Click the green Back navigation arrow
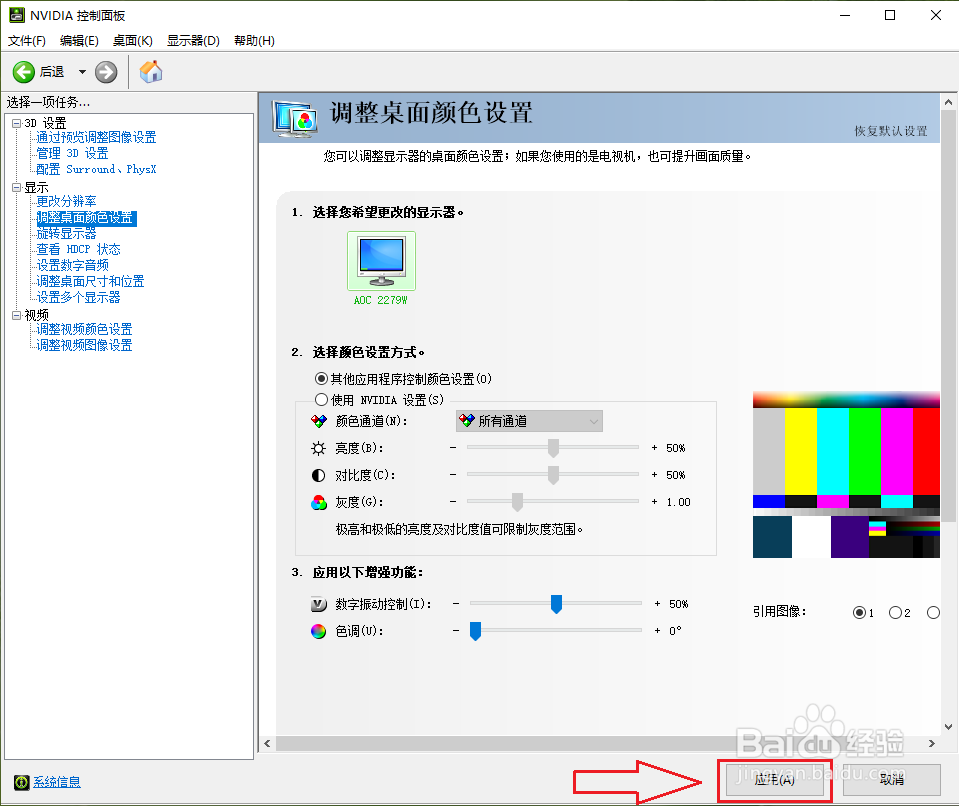Viewport: 959px width, 806px height. (x=23, y=71)
